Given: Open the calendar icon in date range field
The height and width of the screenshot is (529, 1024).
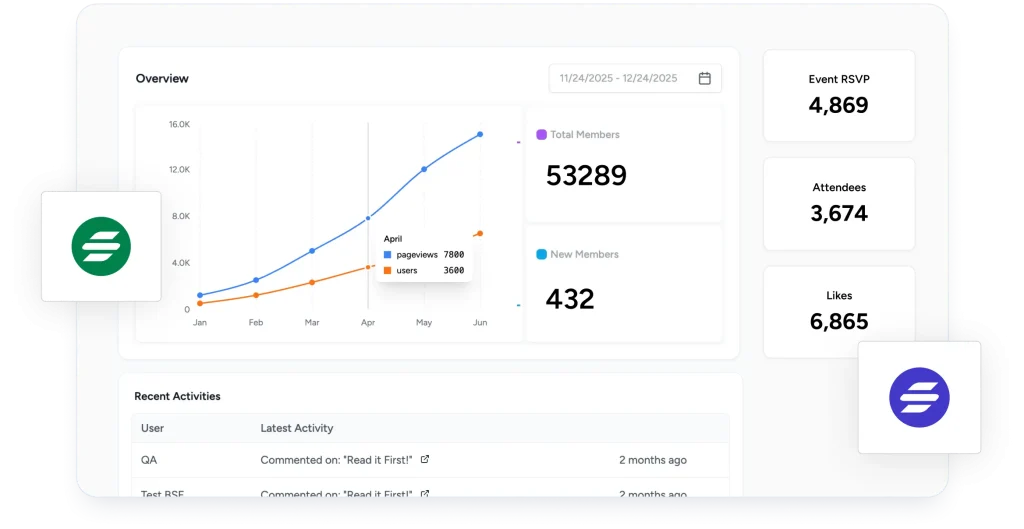Looking at the screenshot, I should pos(705,78).
